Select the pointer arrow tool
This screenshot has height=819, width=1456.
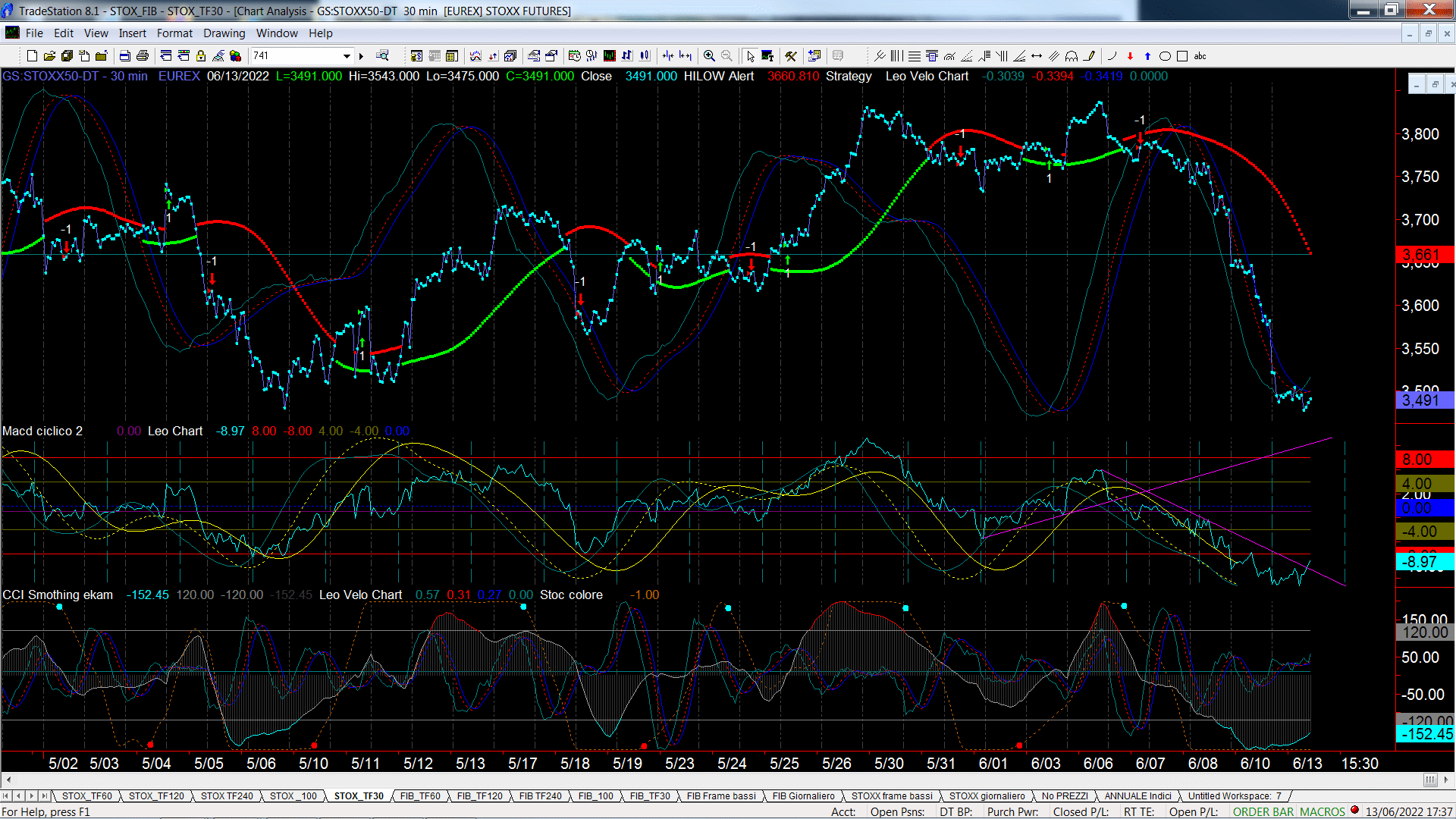coord(750,55)
